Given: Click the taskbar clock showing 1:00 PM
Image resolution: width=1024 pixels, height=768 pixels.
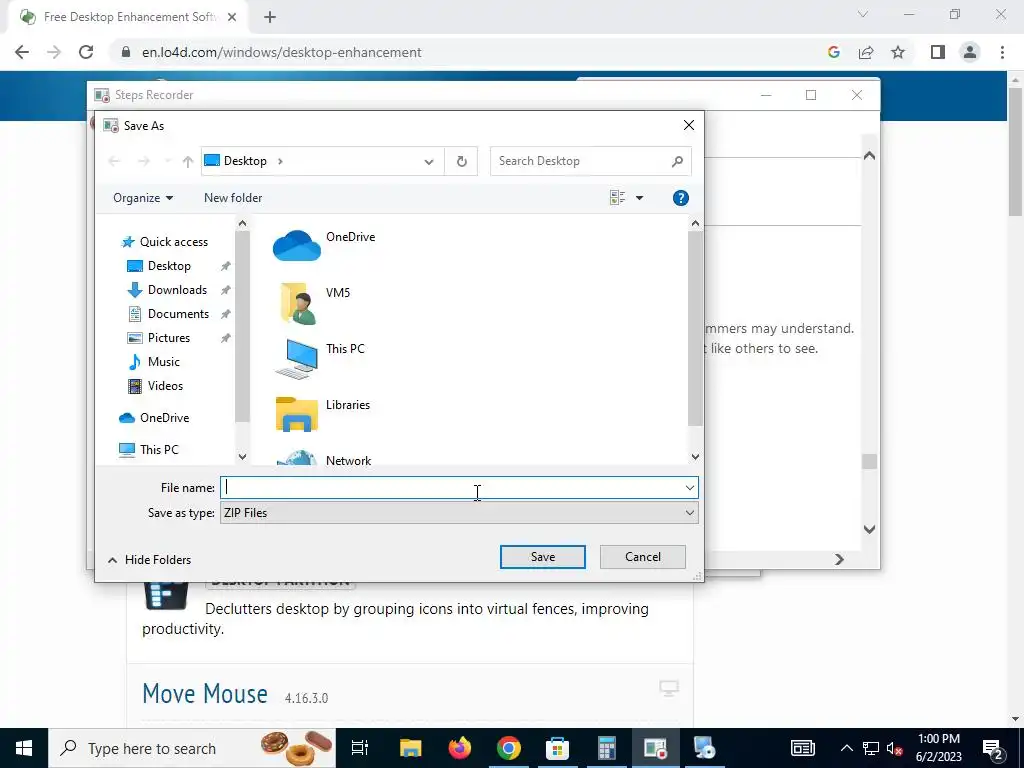Looking at the screenshot, I should coord(938,748).
